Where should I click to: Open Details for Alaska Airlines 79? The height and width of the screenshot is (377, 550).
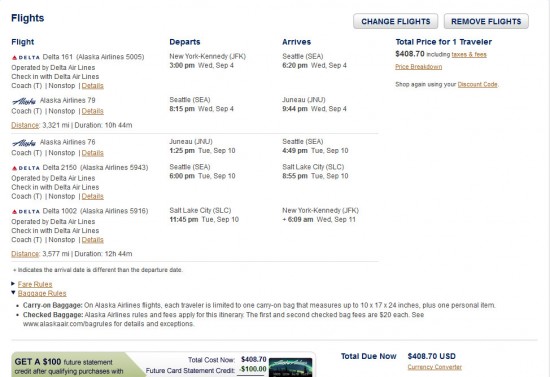[93, 111]
